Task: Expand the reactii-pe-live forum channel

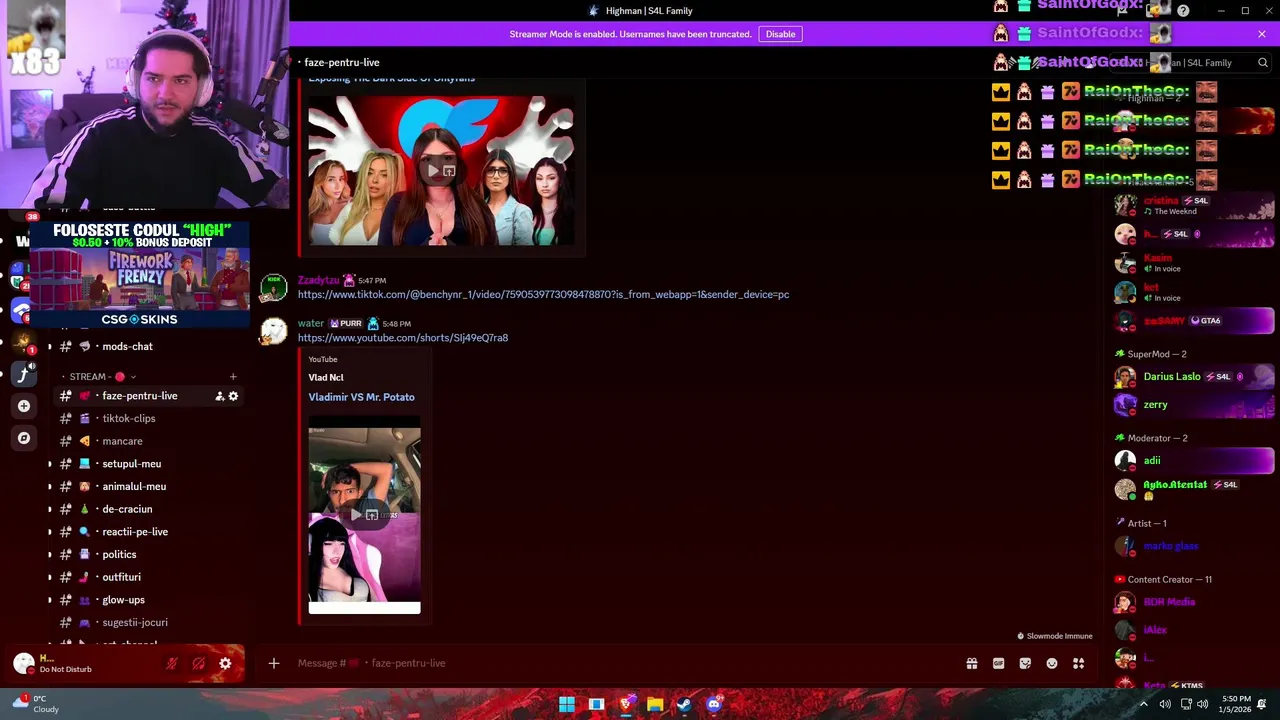Action: tap(50, 532)
